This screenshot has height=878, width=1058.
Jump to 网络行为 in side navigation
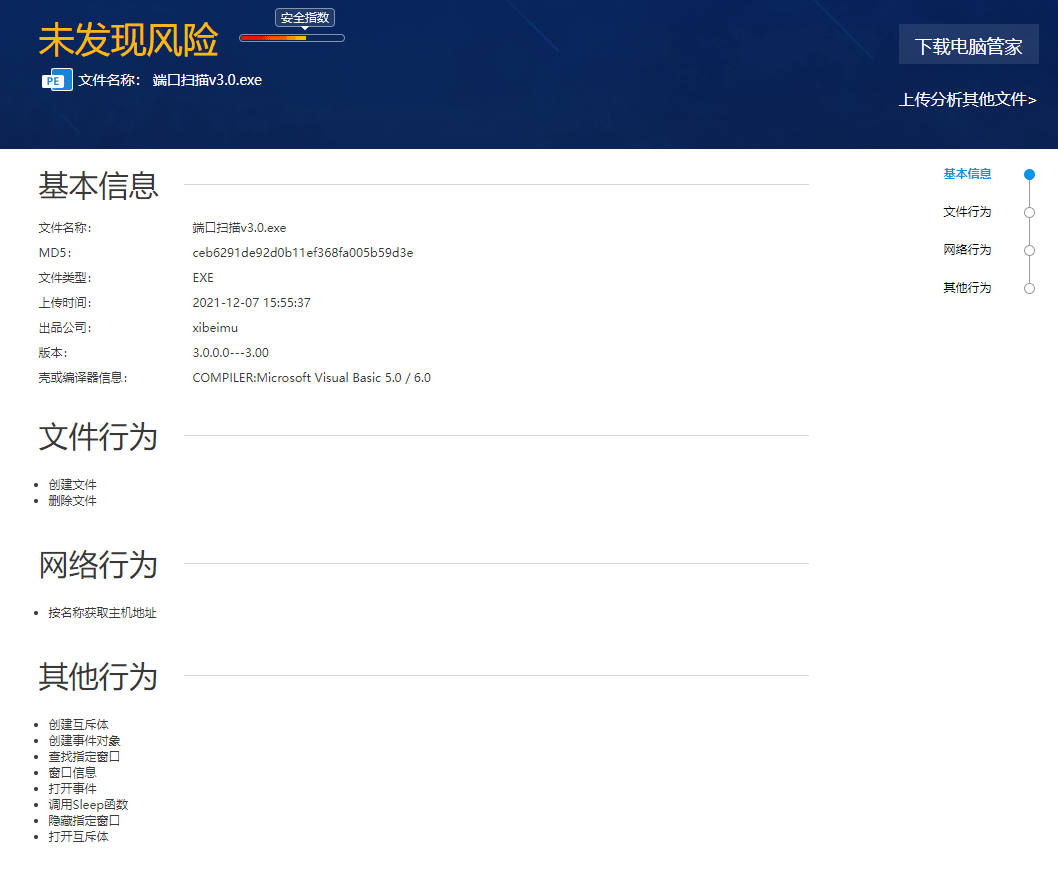(967, 250)
